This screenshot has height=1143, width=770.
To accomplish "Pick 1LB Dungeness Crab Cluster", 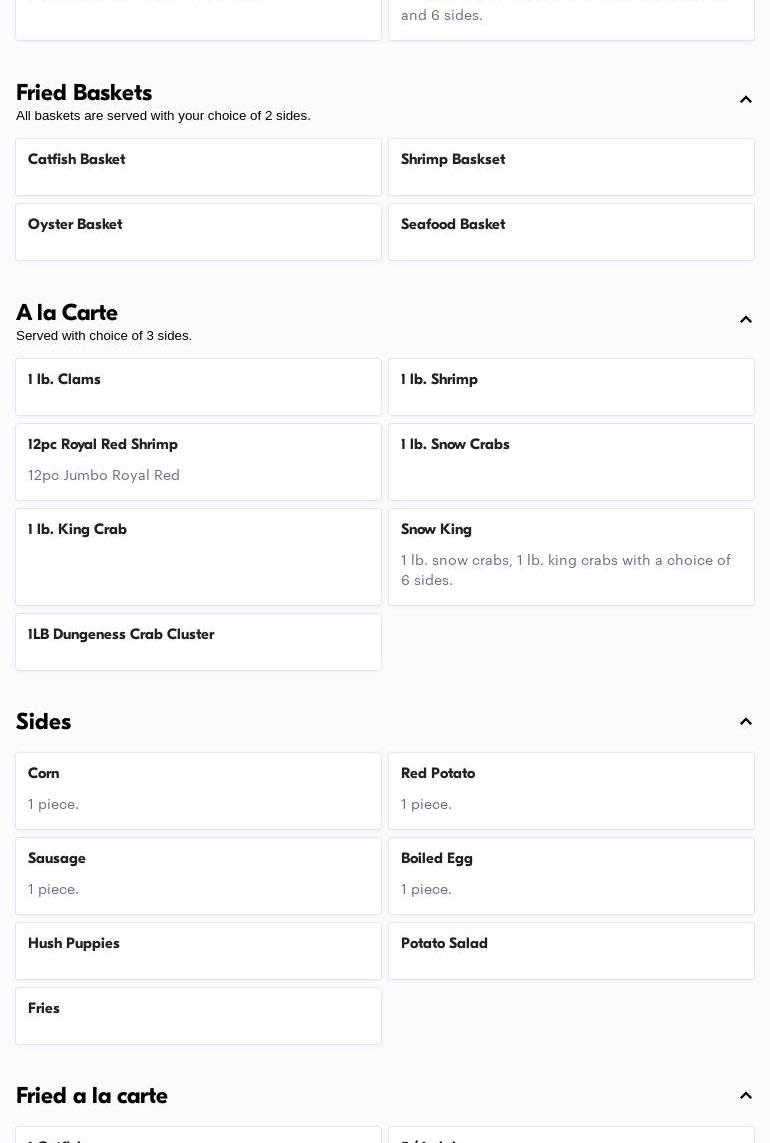I will (x=198, y=642).
